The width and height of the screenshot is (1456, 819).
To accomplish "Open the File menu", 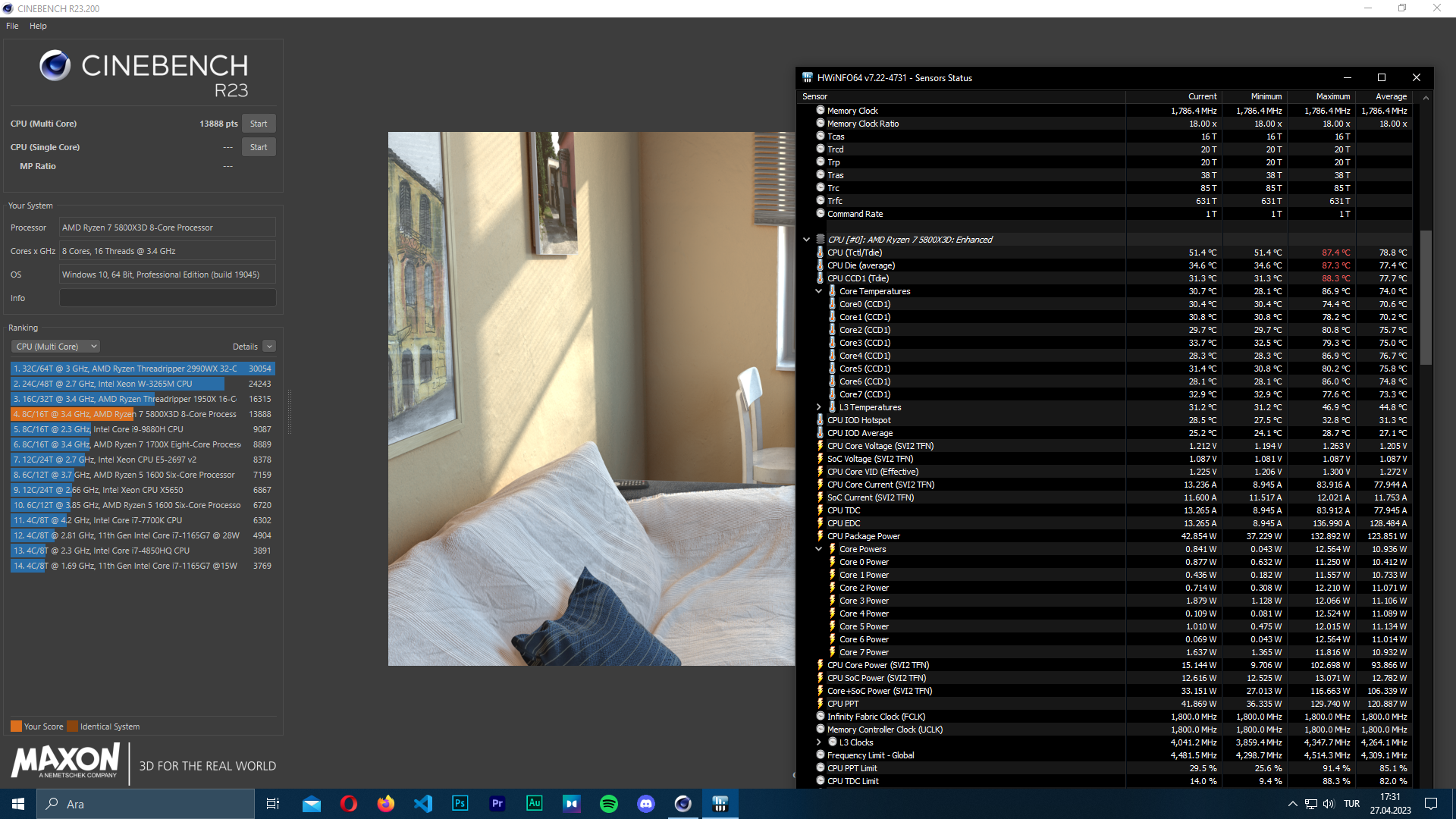I will 12,26.
